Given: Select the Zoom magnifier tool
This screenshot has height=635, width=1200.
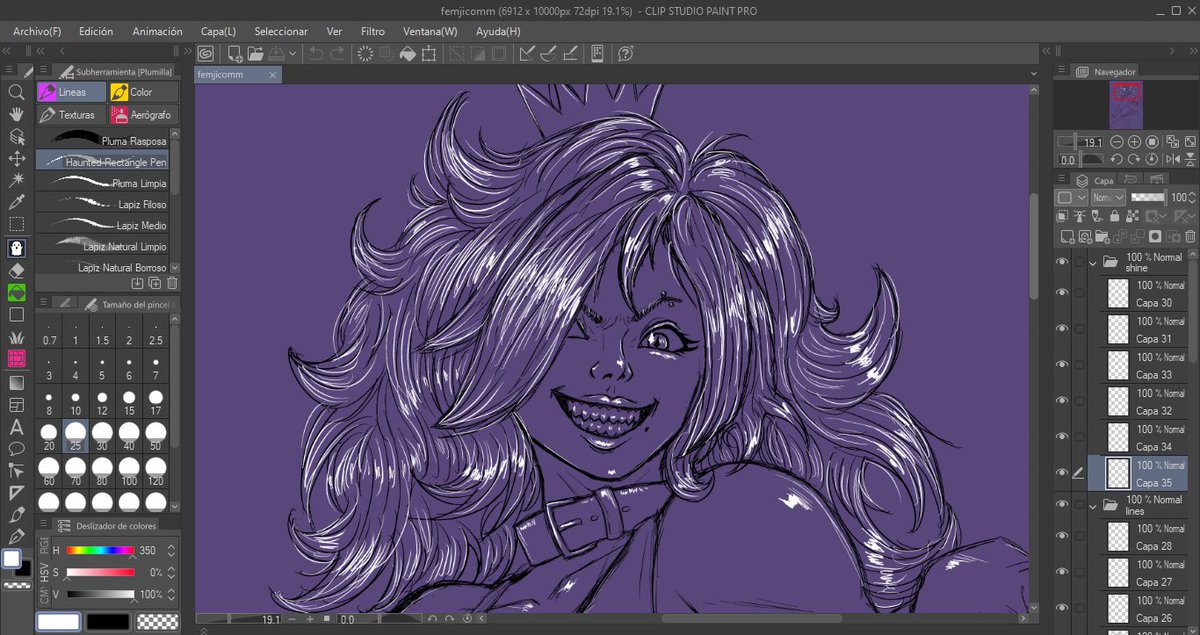Looking at the screenshot, I should tap(16, 92).
